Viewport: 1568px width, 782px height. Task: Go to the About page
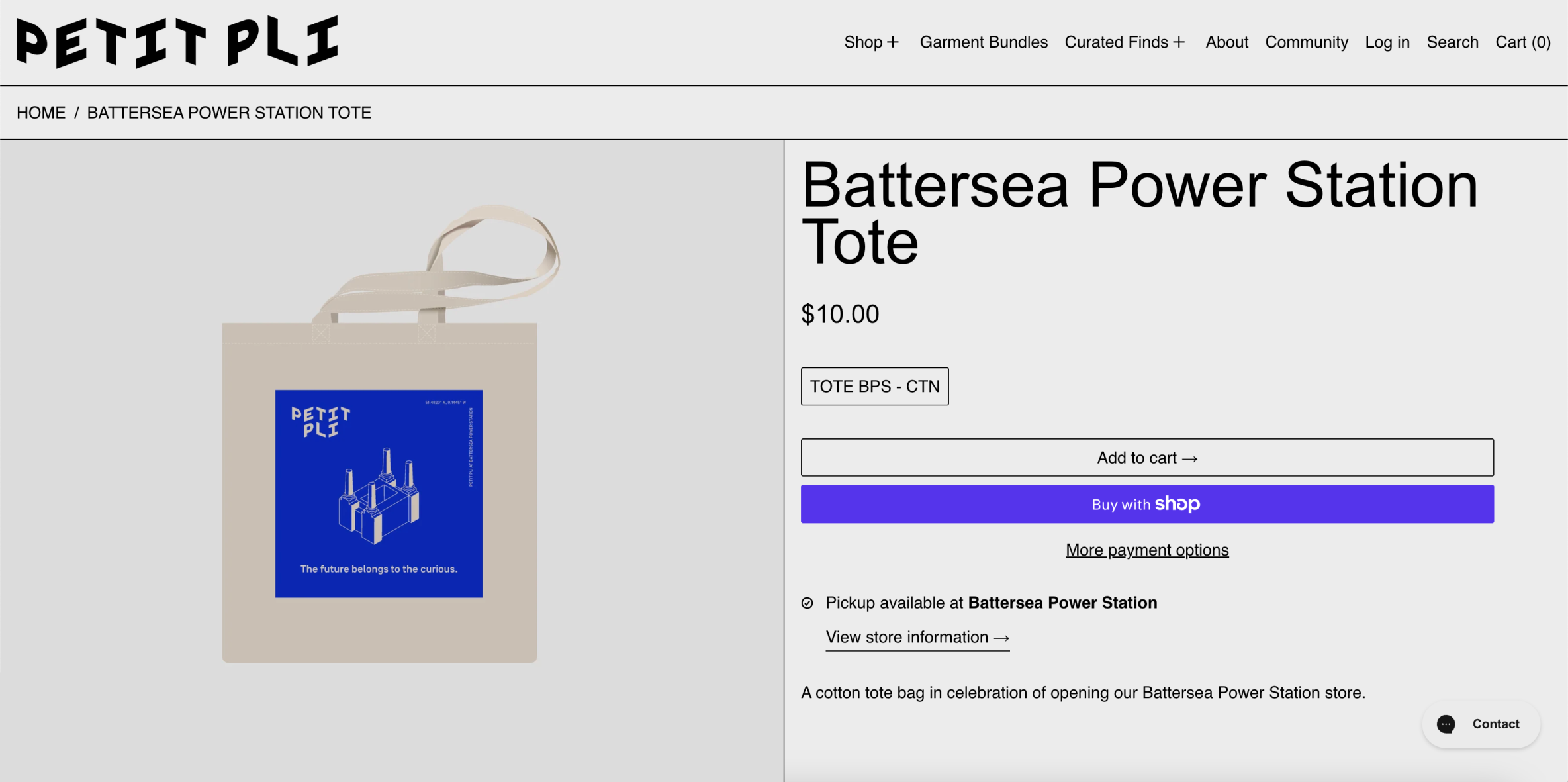[1226, 42]
